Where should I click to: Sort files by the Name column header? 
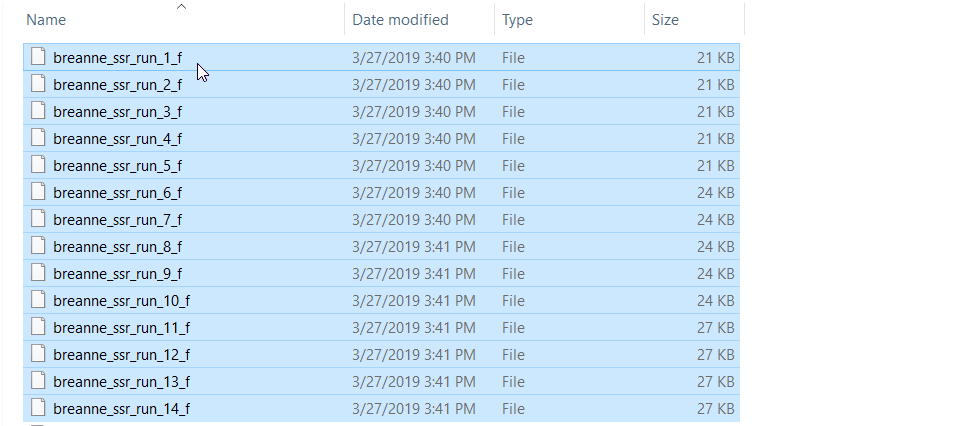[x=46, y=20]
